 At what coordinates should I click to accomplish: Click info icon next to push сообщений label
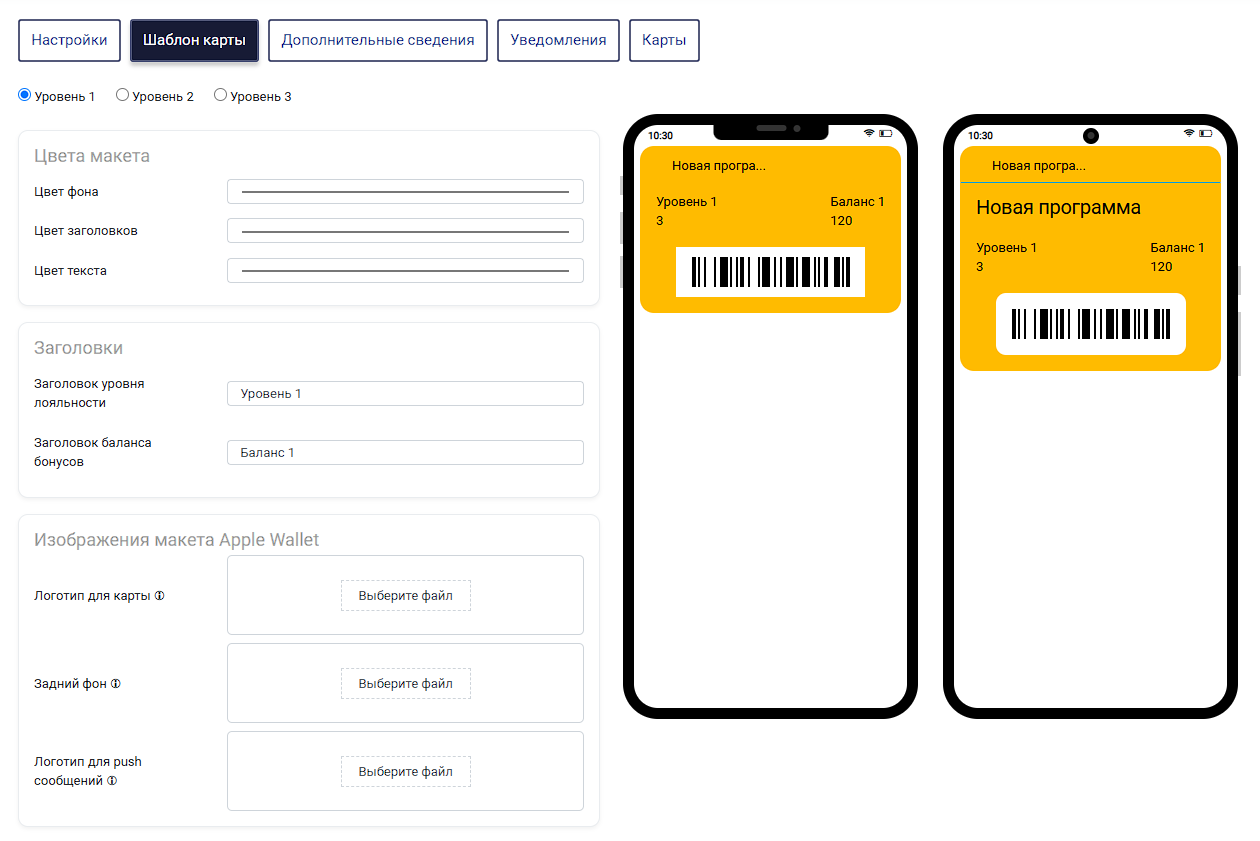click(x=112, y=781)
